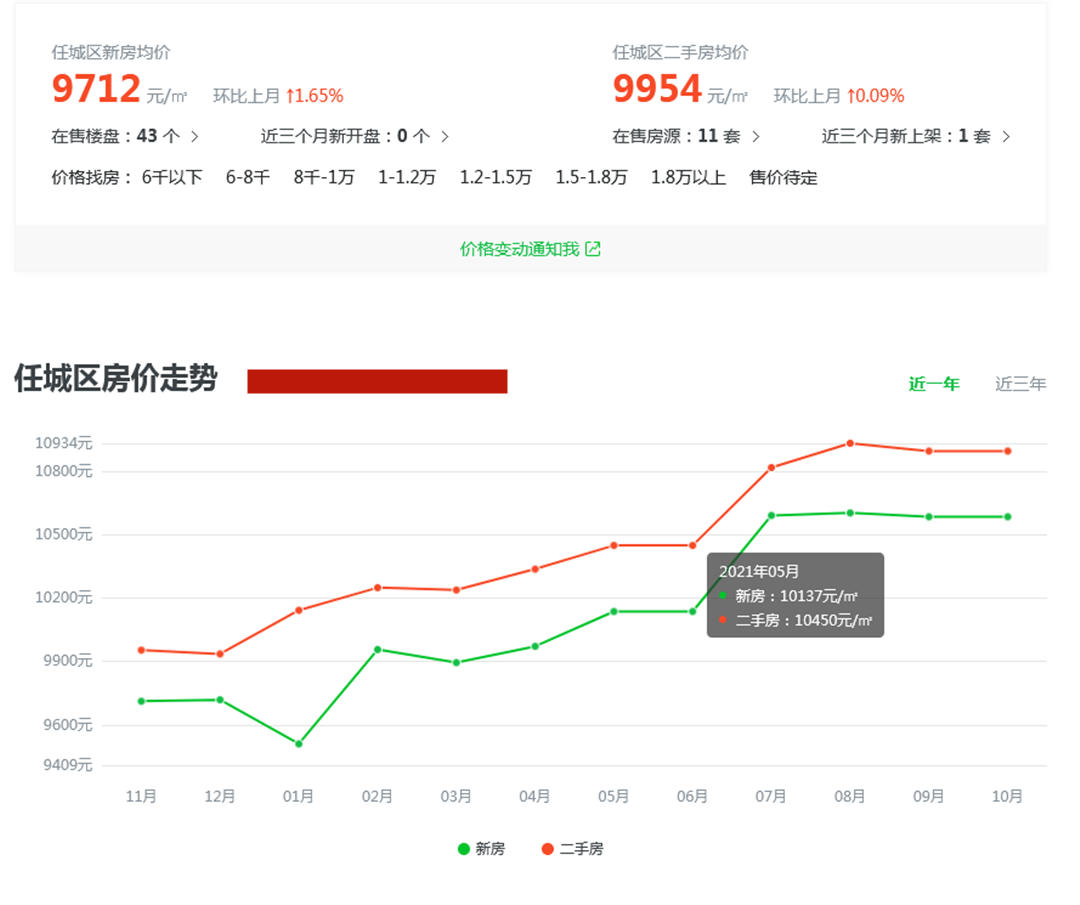
Task: Click the 二手房 average price 9954
Action: [x=657, y=89]
